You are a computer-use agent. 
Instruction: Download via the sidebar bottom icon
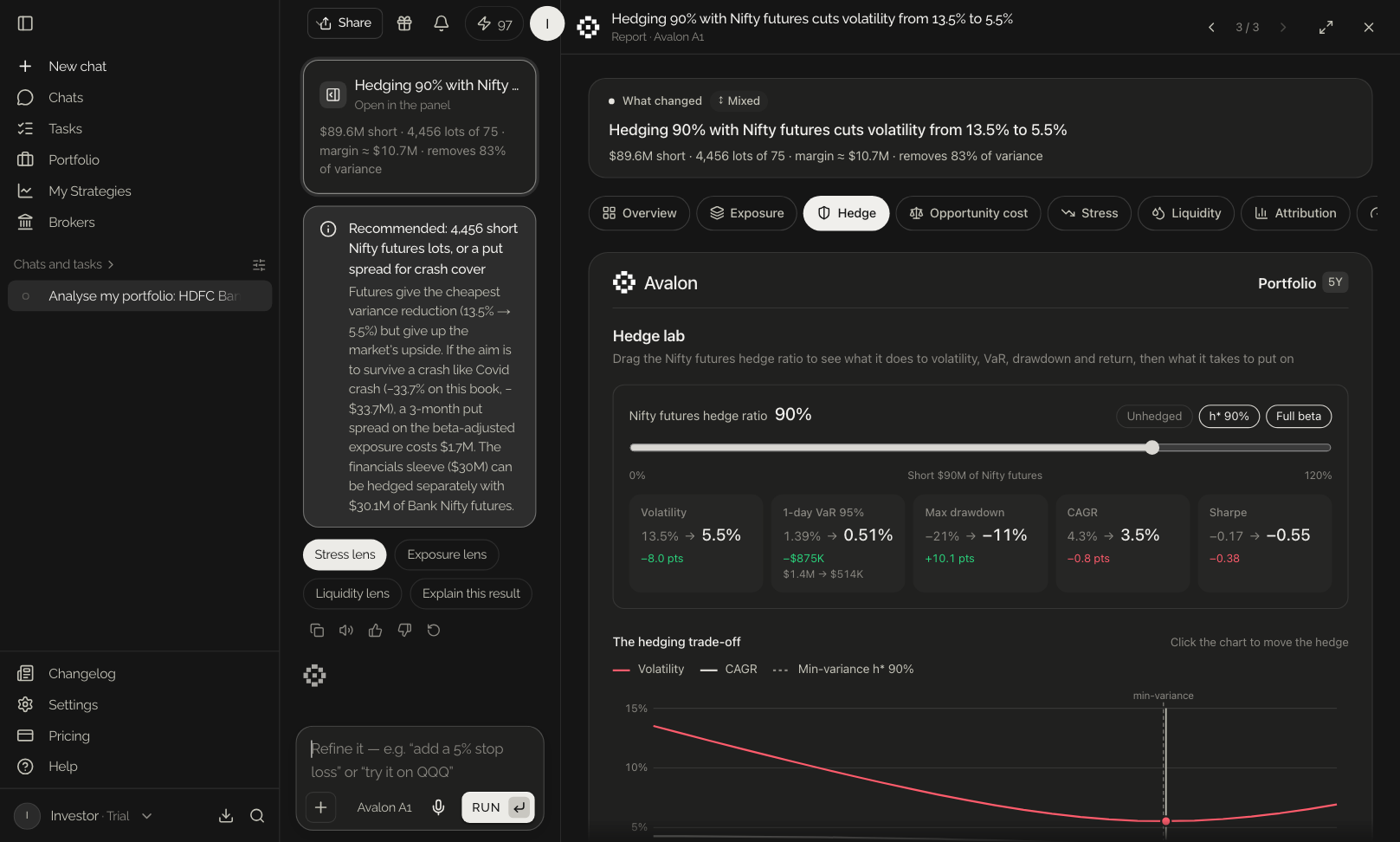tap(226, 816)
